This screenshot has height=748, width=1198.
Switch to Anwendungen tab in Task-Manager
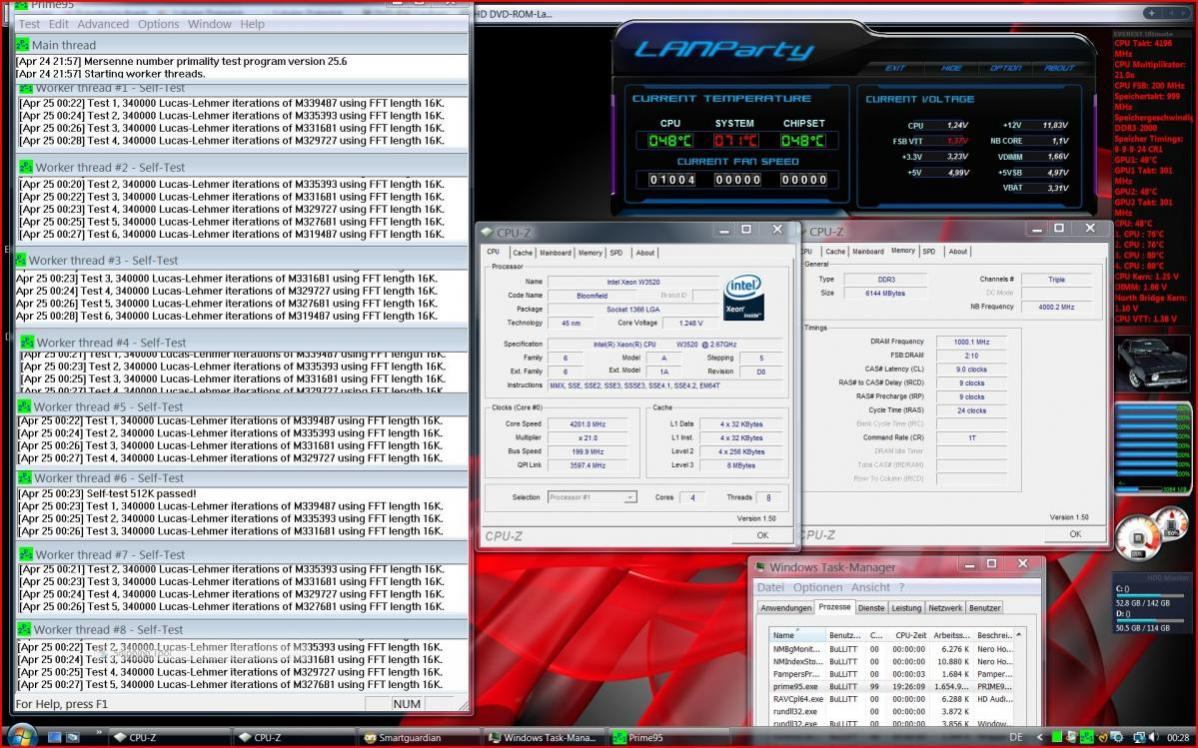point(785,608)
